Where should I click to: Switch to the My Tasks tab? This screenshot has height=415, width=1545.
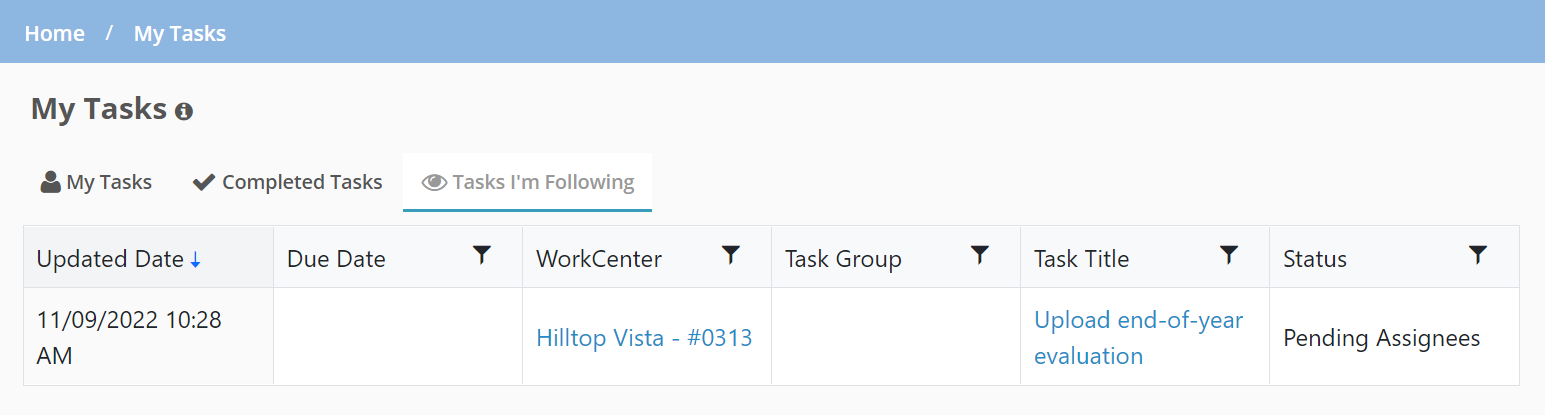tap(96, 182)
